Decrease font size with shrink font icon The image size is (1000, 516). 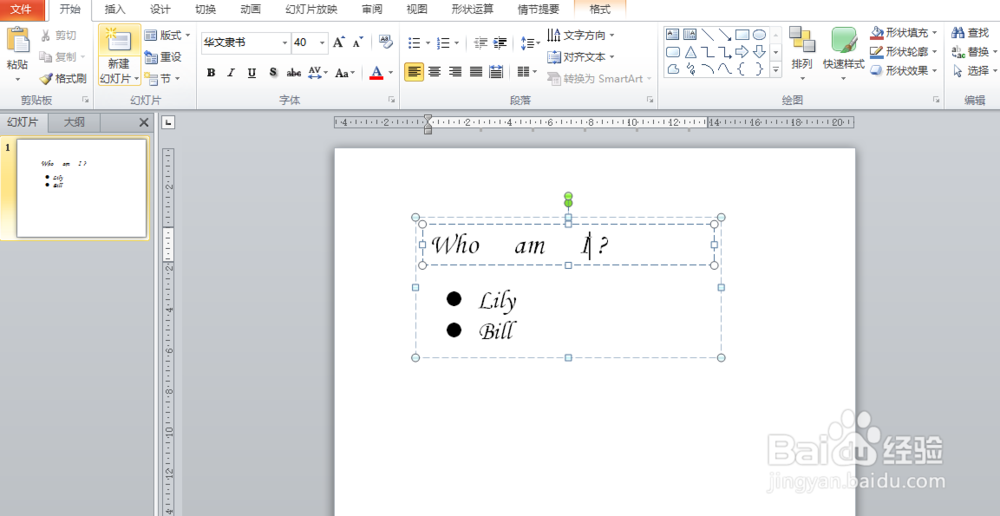click(358, 43)
